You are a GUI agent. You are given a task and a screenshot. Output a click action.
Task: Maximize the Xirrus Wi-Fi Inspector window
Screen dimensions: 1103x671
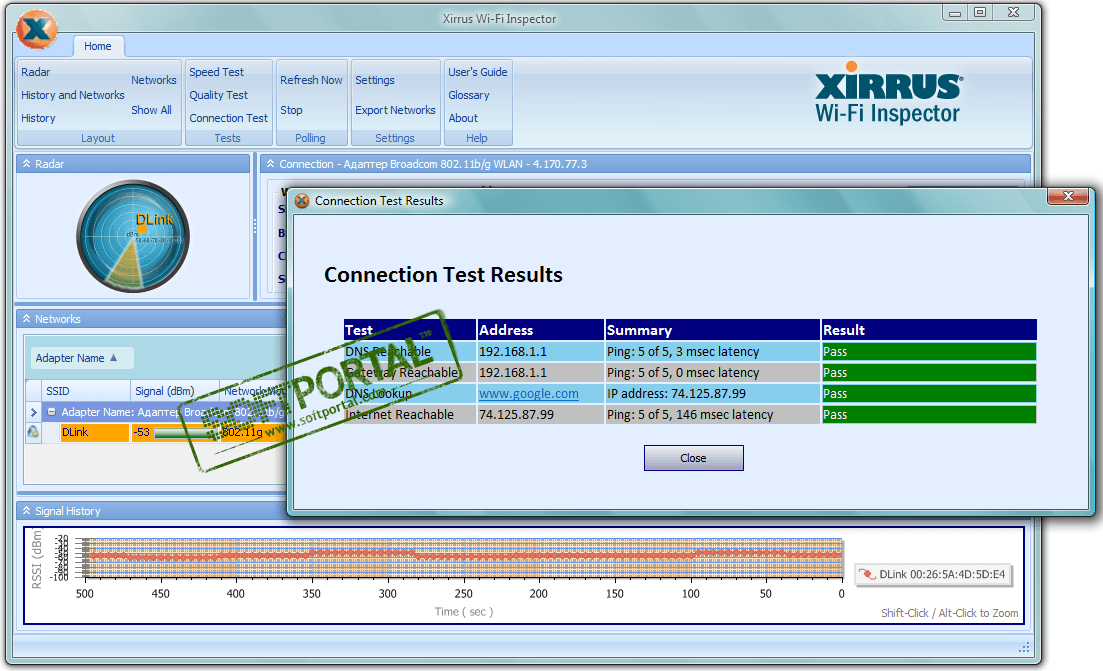point(979,13)
